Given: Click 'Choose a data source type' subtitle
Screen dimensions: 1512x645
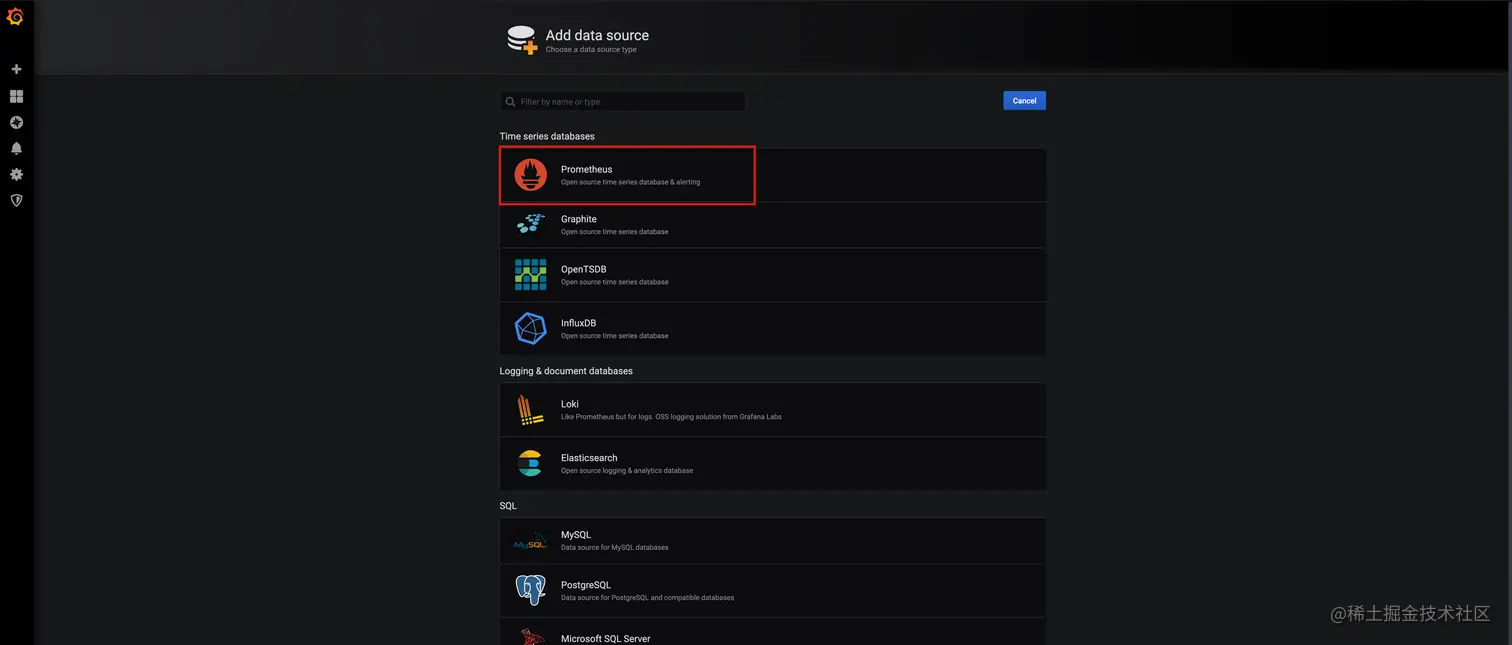Looking at the screenshot, I should pyautogui.click(x=591, y=50).
